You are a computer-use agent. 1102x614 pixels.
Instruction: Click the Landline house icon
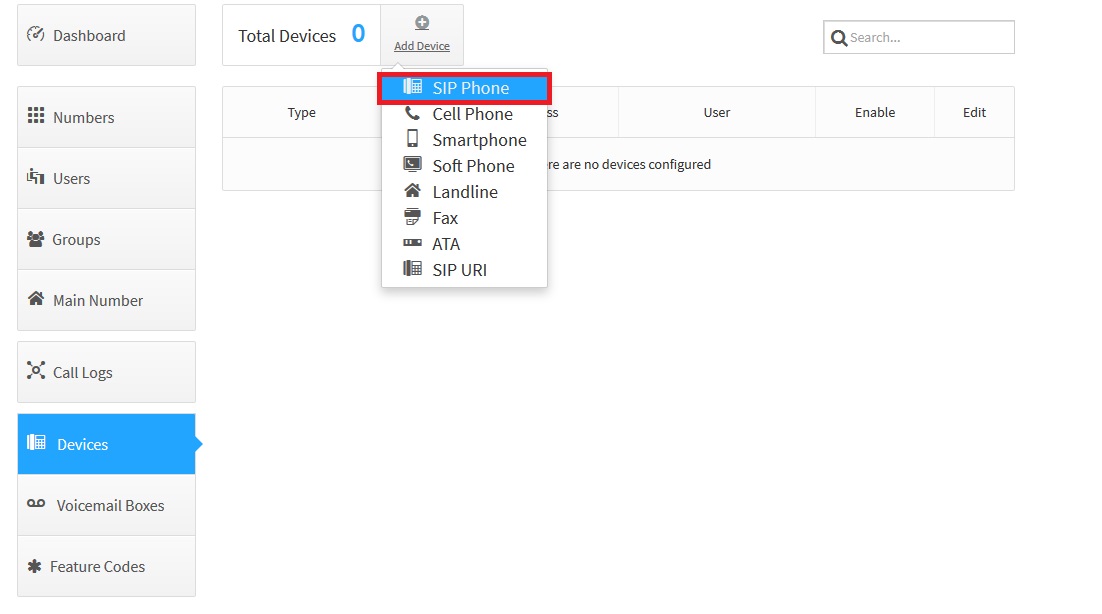point(412,191)
